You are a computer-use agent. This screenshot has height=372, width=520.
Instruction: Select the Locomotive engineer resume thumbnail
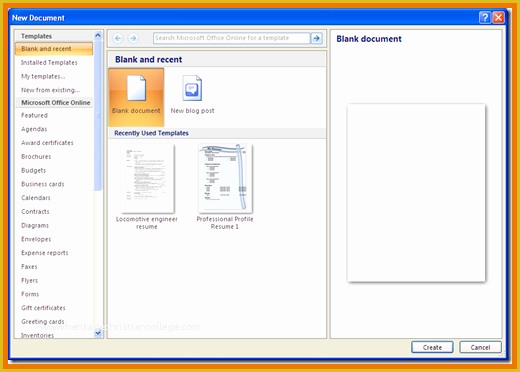148,178
